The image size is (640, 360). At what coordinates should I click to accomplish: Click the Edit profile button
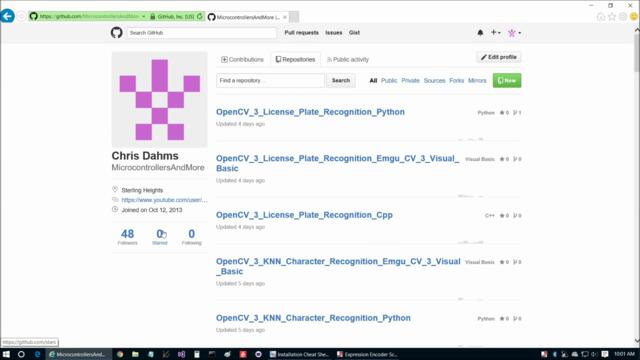498,57
